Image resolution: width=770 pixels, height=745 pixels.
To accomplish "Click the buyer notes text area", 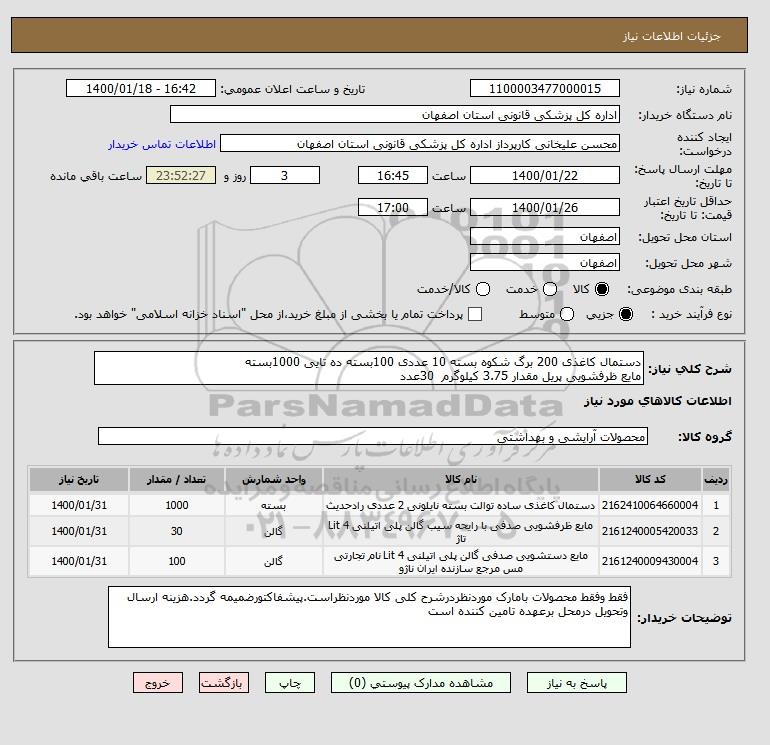I will 369,617.
